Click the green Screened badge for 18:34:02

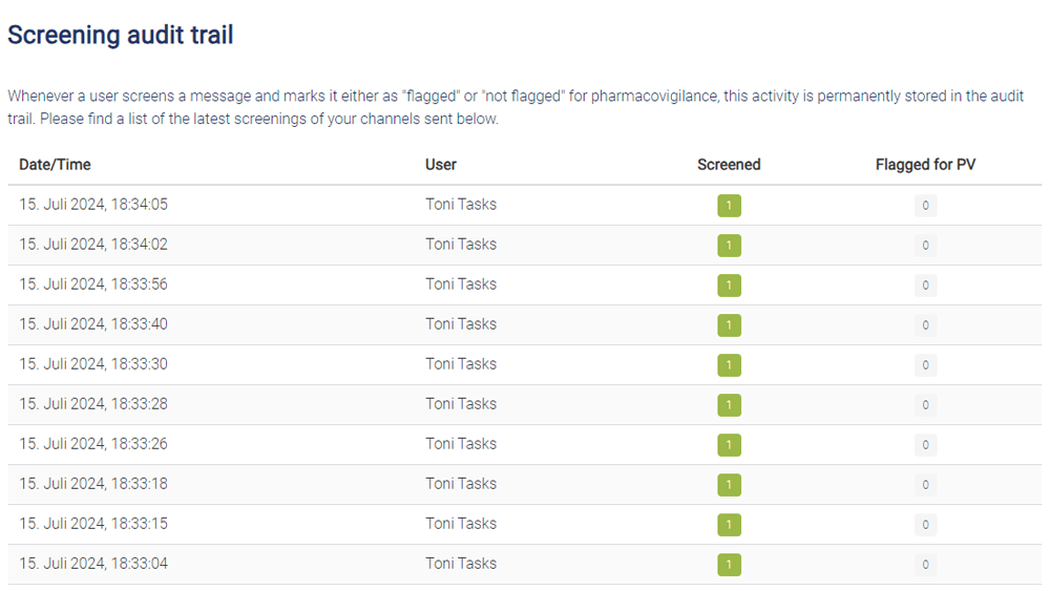tap(729, 246)
